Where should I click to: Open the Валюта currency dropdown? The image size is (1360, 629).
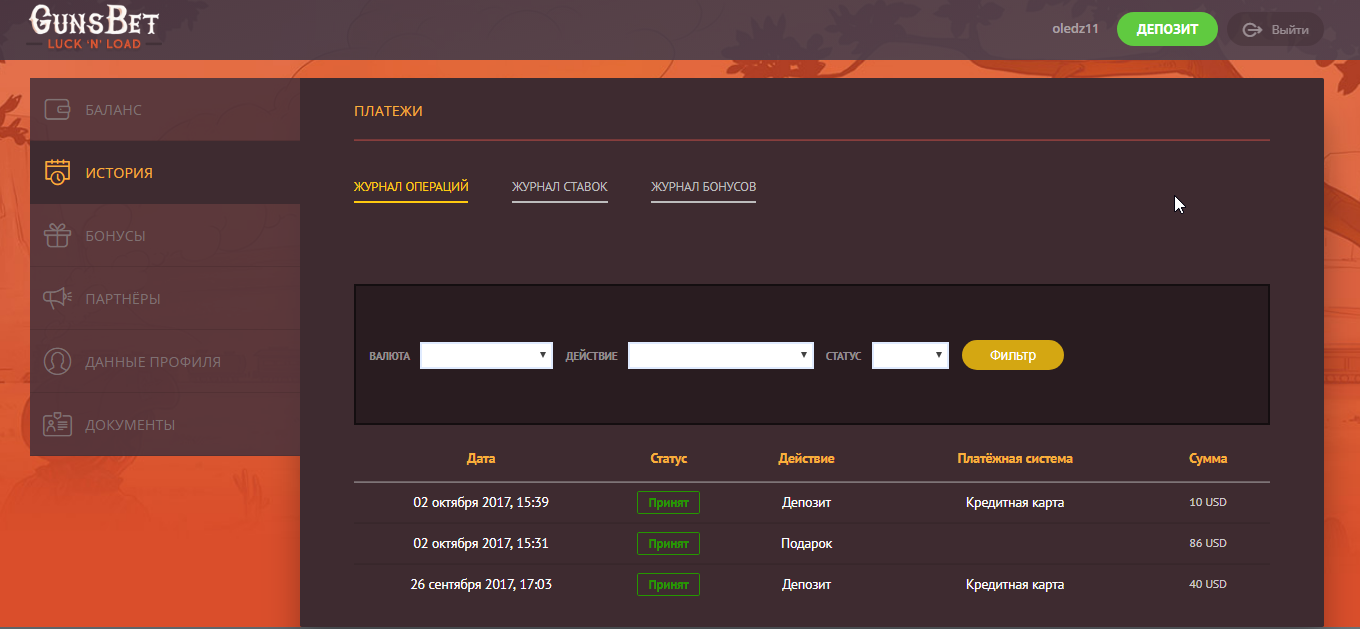pos(486,355)
